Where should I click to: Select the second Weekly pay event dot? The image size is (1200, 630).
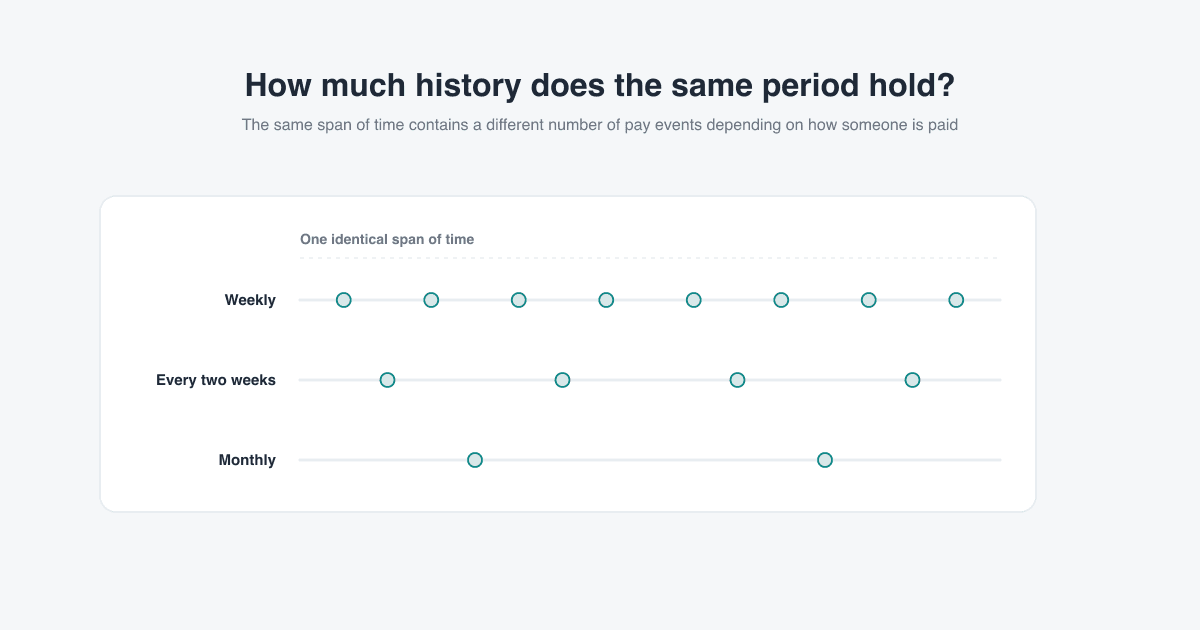[431, 300]
